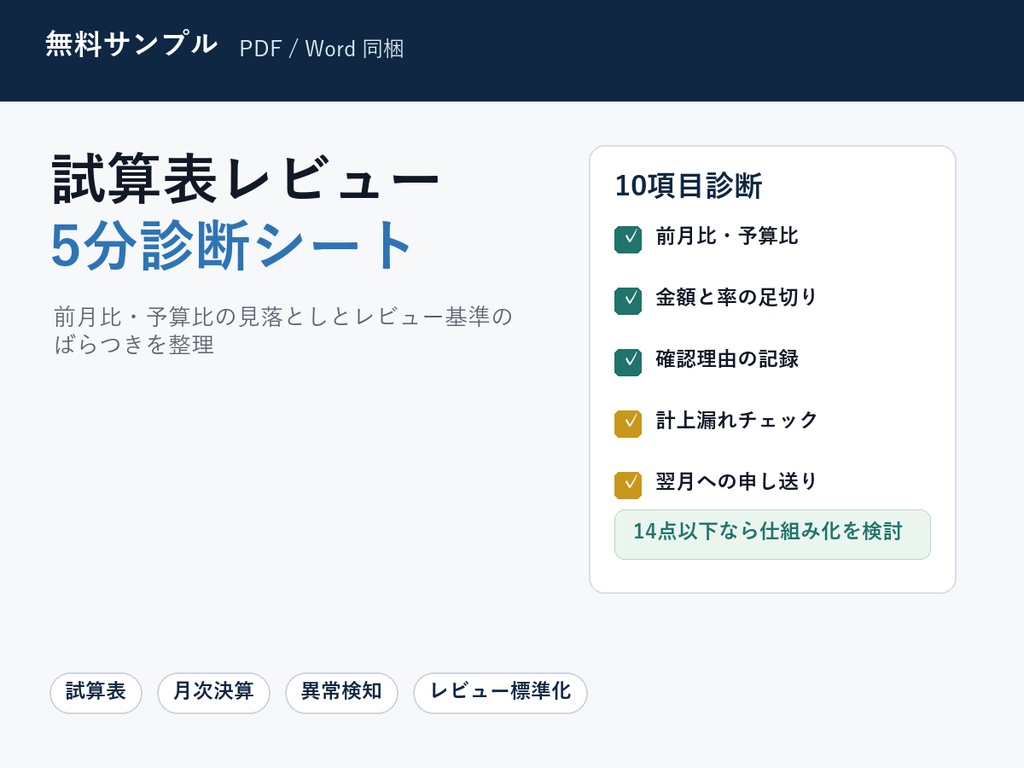Screen dimensions: 1024x768
Task: Click the 5分診断シート blue heading
Action: pos(231,245)
